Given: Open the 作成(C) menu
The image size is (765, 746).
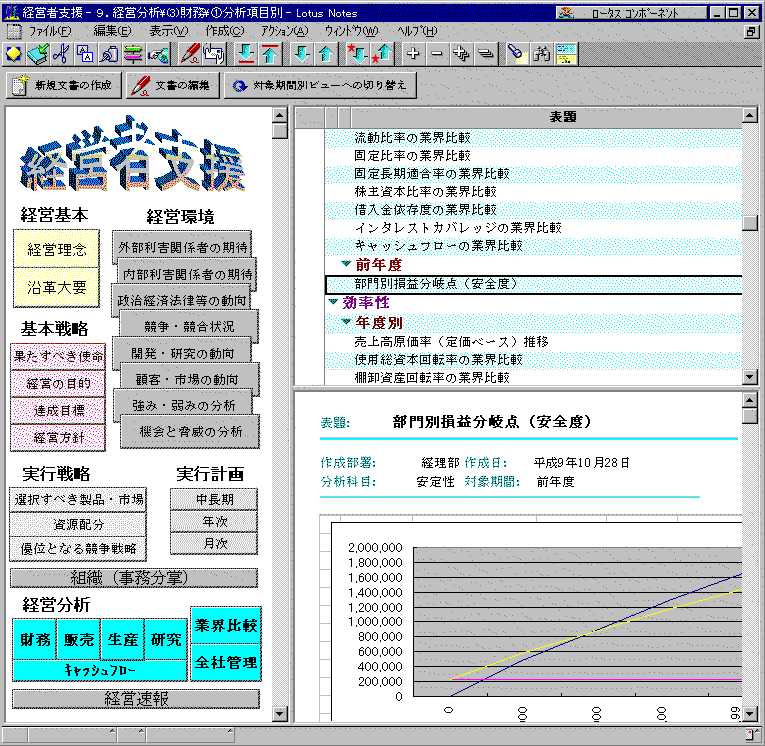Looking at the screenshot, I should pos(224,31).
